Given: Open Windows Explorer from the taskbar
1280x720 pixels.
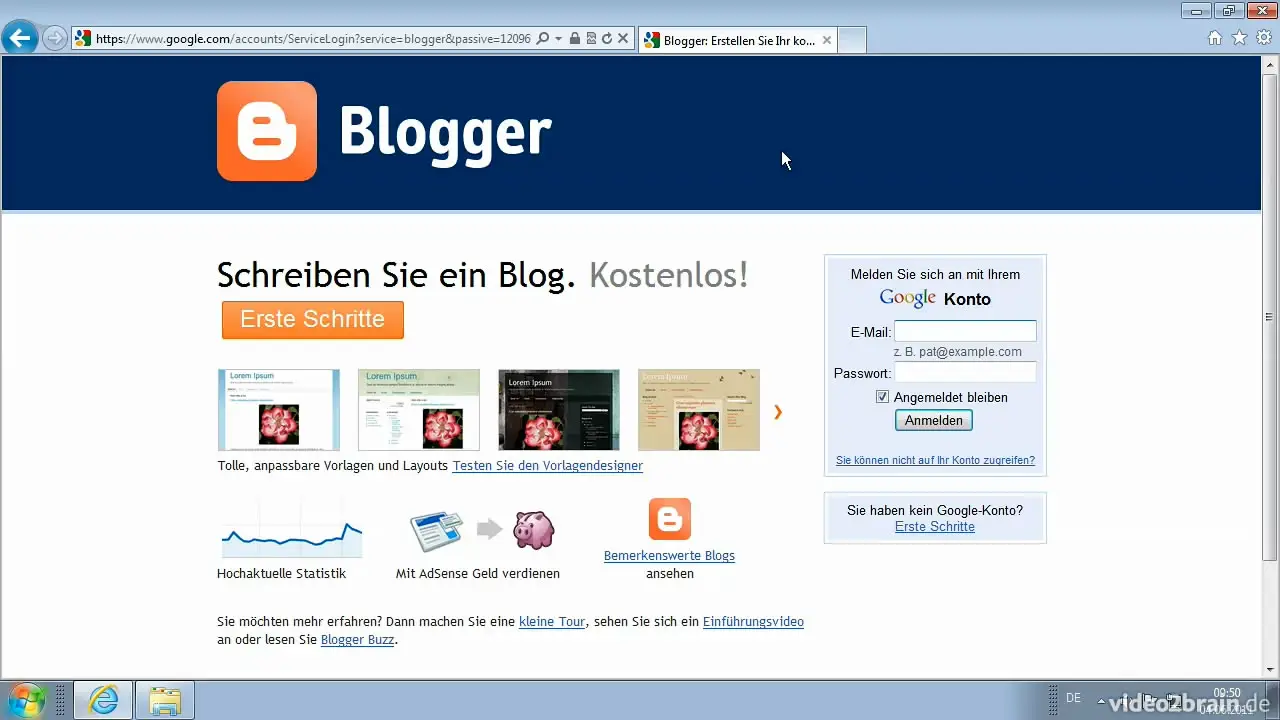Looking at the screenshot, I should (165, 700).
